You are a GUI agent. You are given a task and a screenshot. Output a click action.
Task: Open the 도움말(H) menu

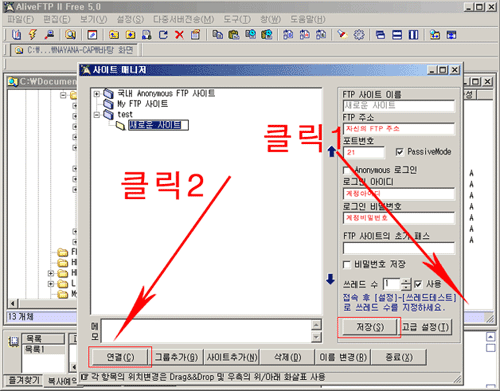(x=308, y=19)
